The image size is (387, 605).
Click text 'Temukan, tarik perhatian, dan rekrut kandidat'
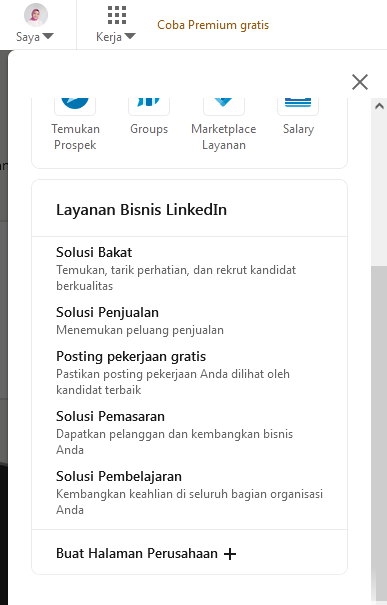(x=176, y=270)
